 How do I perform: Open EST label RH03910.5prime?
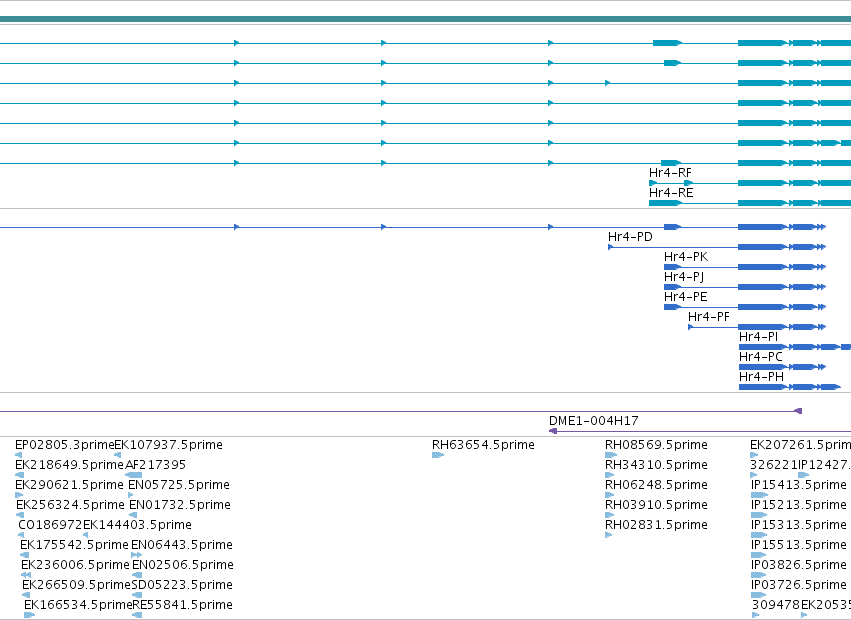click(x=656, y=505)
